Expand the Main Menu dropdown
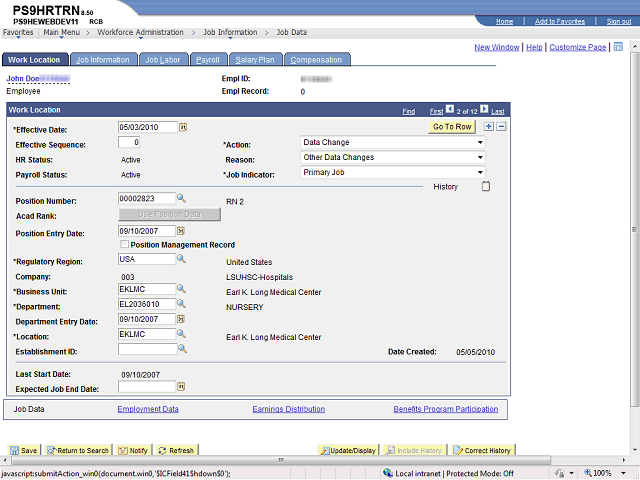 pyautogui.click(x=62, y=33)
